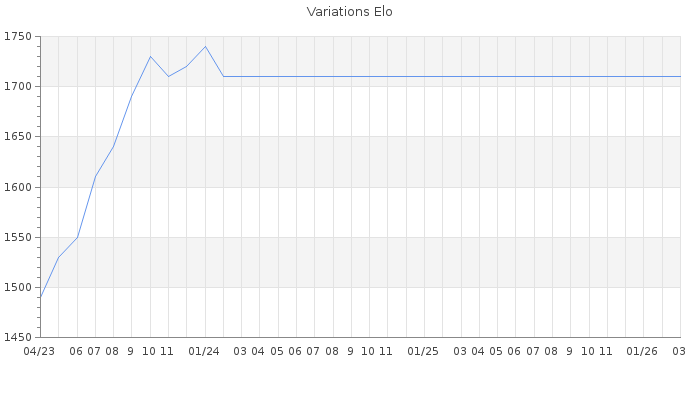Click the dip between the two Elo peaks
Viewport: 700px width, 400px height.
168,76
